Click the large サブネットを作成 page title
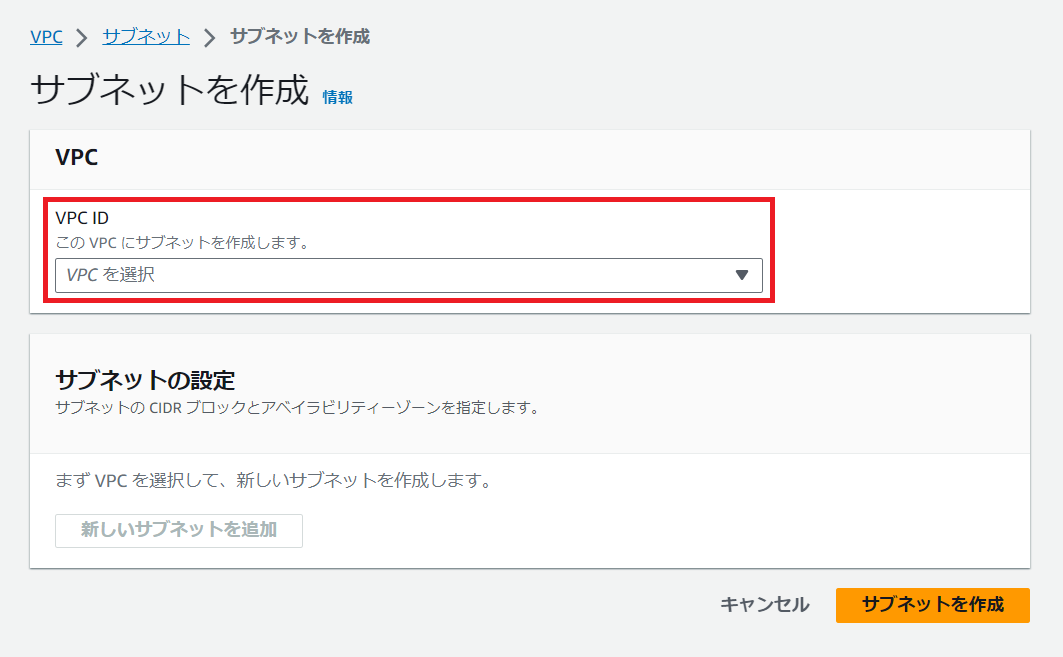The image size is (1063, 657). 170,90
